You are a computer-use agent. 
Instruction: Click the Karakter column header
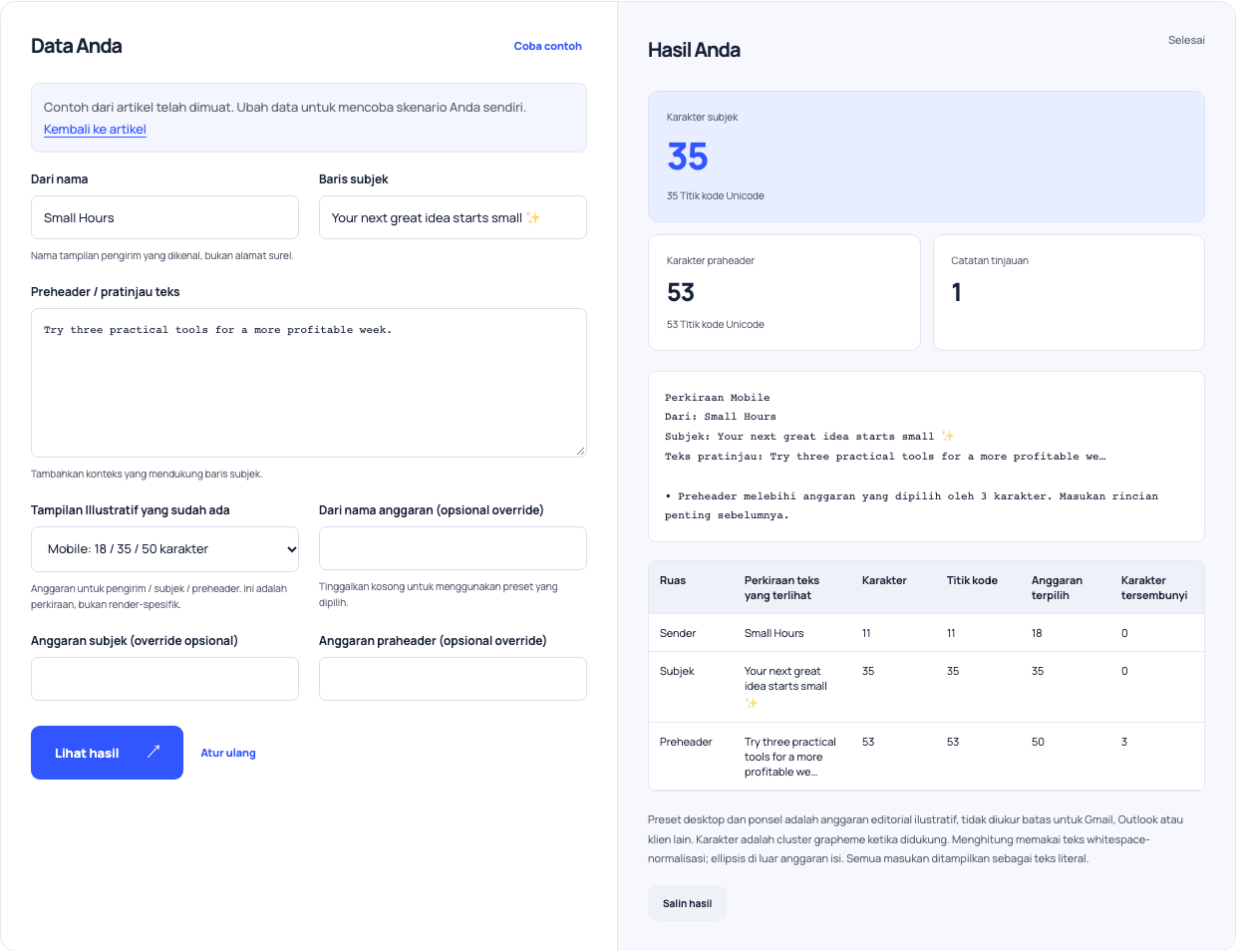[884, 580]
